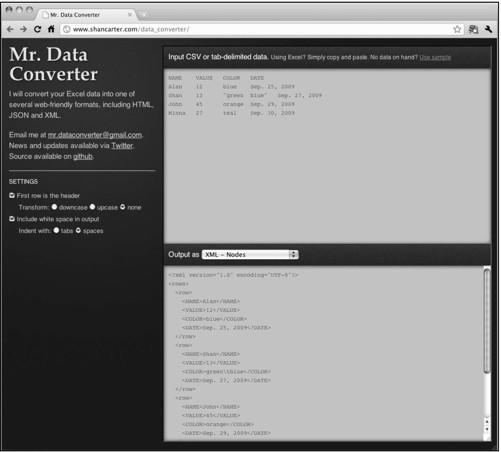This screenshot has width=501, height=452.
Task: Select the none transform option
Action: (x=123, y=207)
